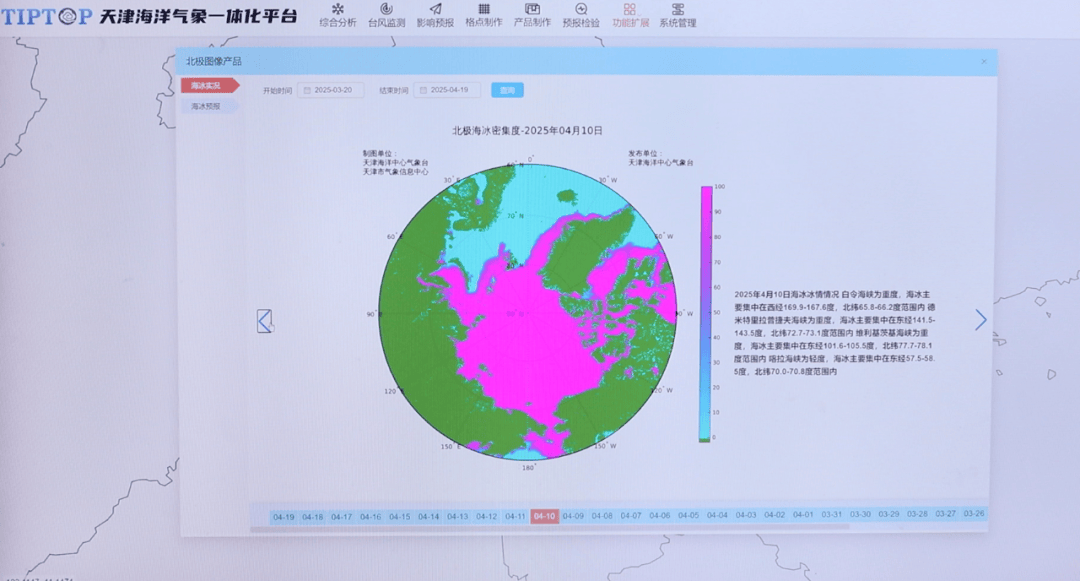Open the 系统管理 system management icon
Screen dimensions: 1080x581
[x=677, y=9]
